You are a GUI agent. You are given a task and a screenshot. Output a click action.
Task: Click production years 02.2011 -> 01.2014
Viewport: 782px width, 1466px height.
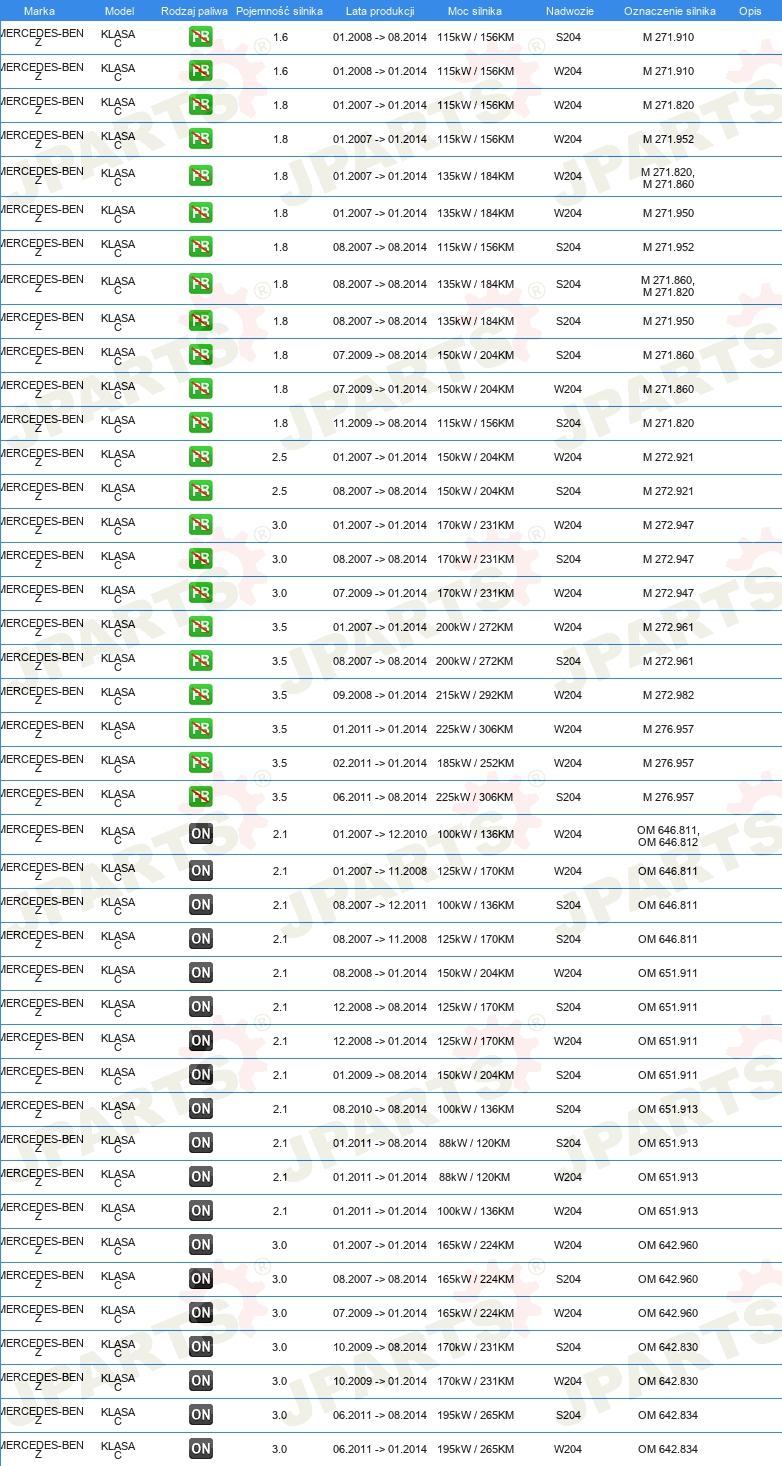point(380,763)
